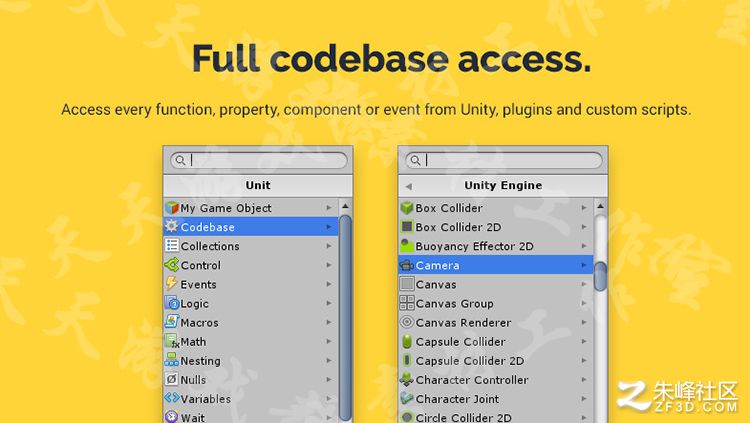The width and height of the screenshot is (750, 423).
Task: Click the Unity Engine scroll-up arrow
Action: pos(600,206)
